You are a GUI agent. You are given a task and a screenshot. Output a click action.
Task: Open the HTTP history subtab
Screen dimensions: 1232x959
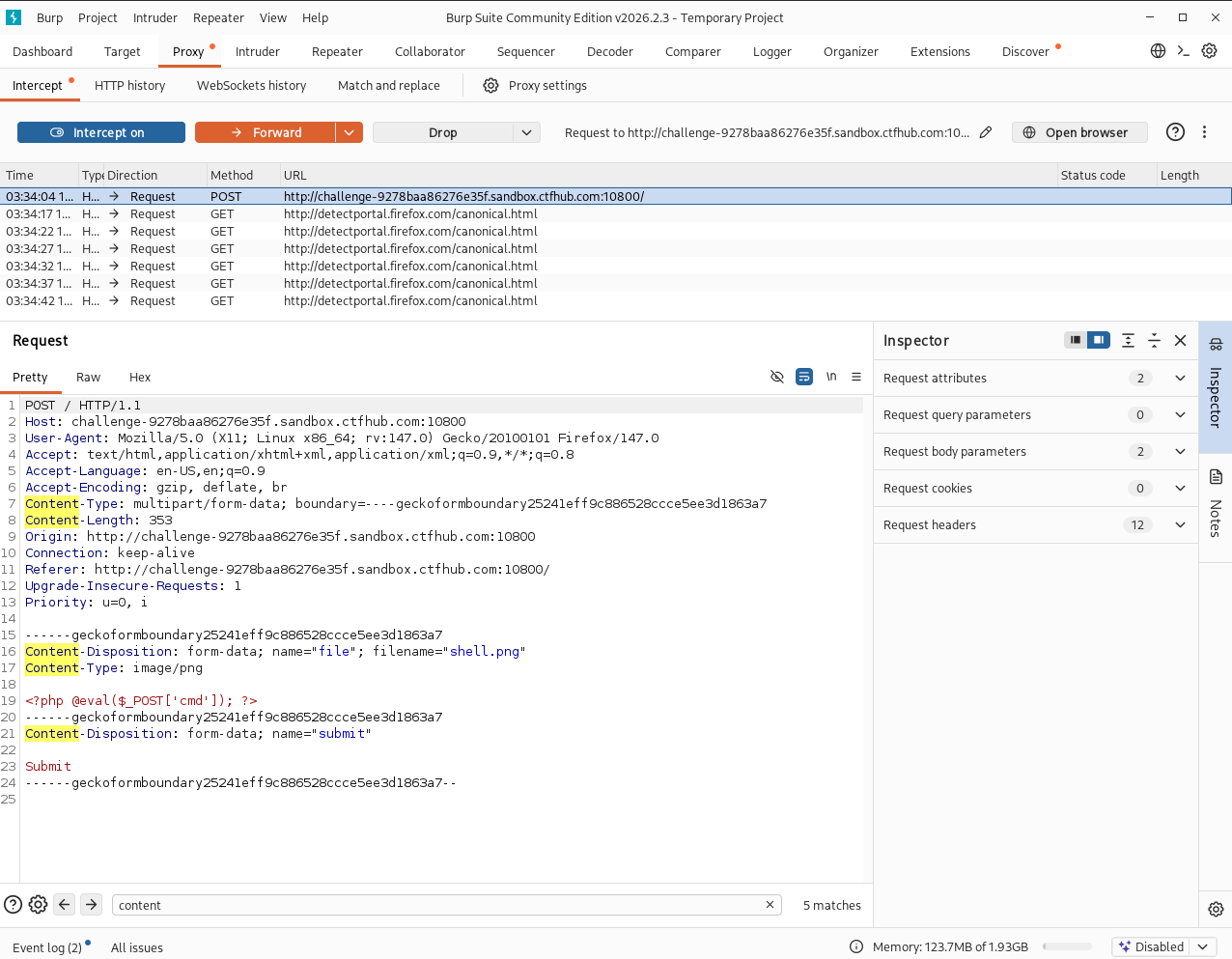pyautogui.click(x=129, y=85)
